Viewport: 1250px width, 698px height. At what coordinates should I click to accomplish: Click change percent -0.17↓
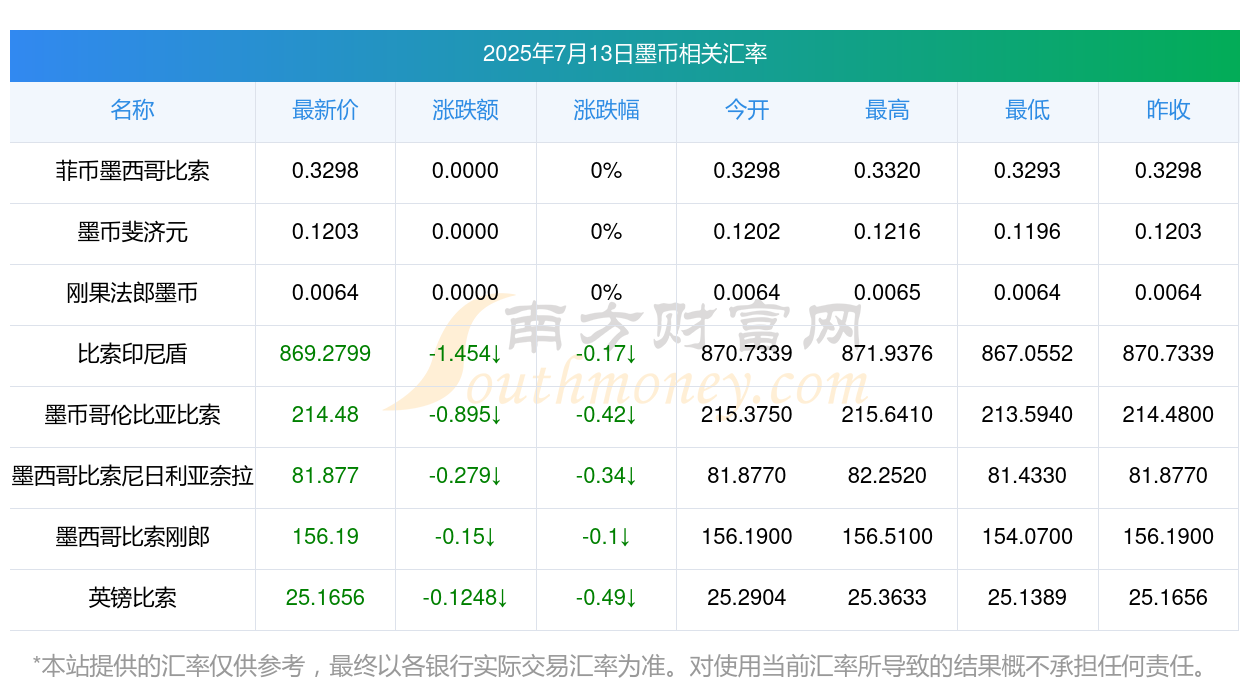[606, 354]
